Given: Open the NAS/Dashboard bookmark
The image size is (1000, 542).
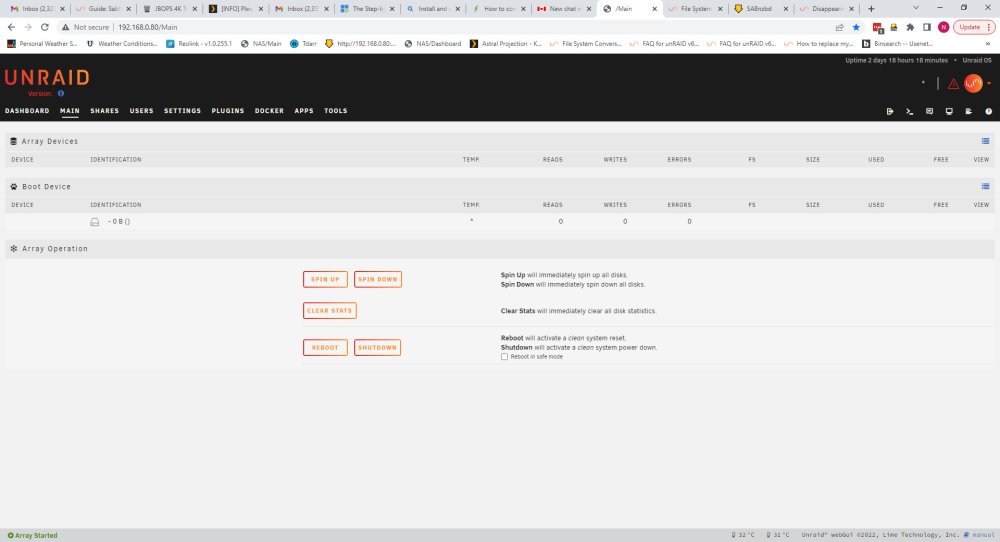Looking at the screenshot, I should (433, 43).
